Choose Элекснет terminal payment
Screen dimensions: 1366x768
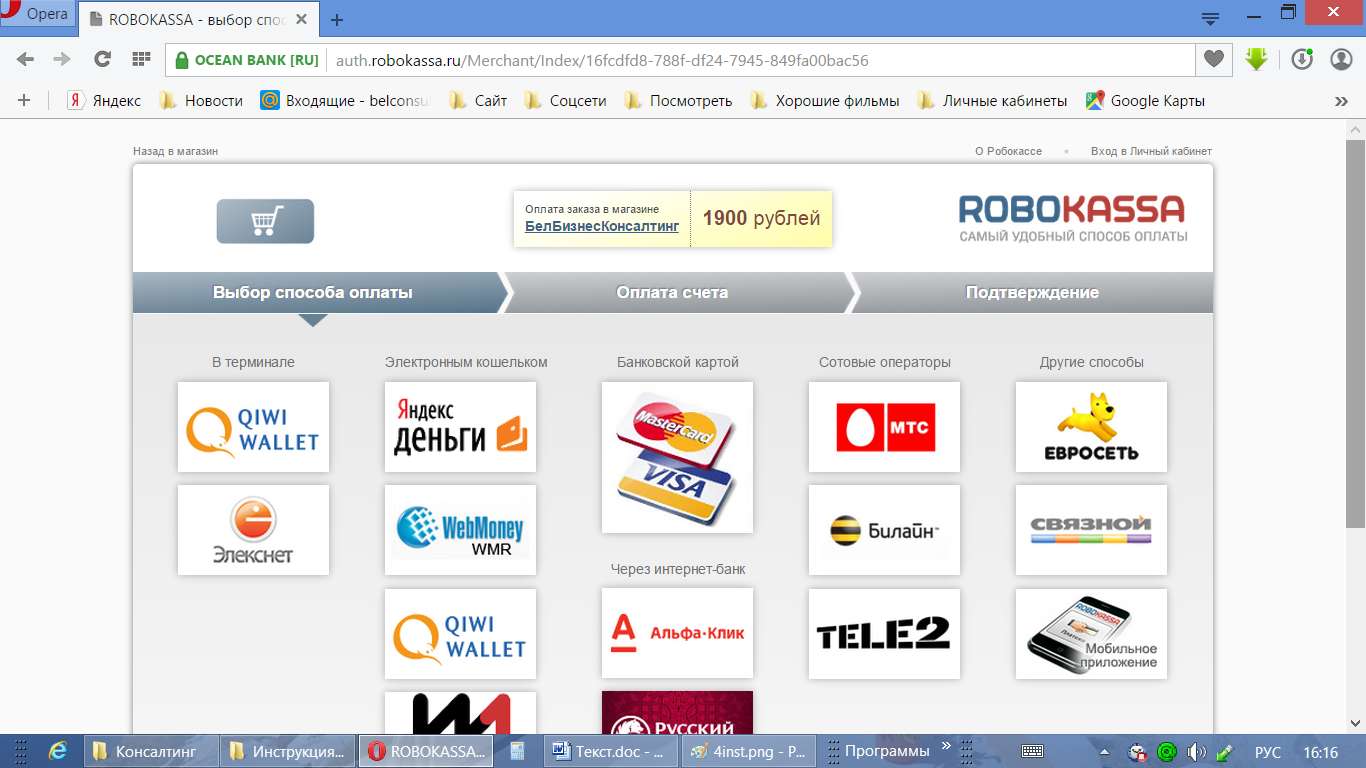[253, 530]
